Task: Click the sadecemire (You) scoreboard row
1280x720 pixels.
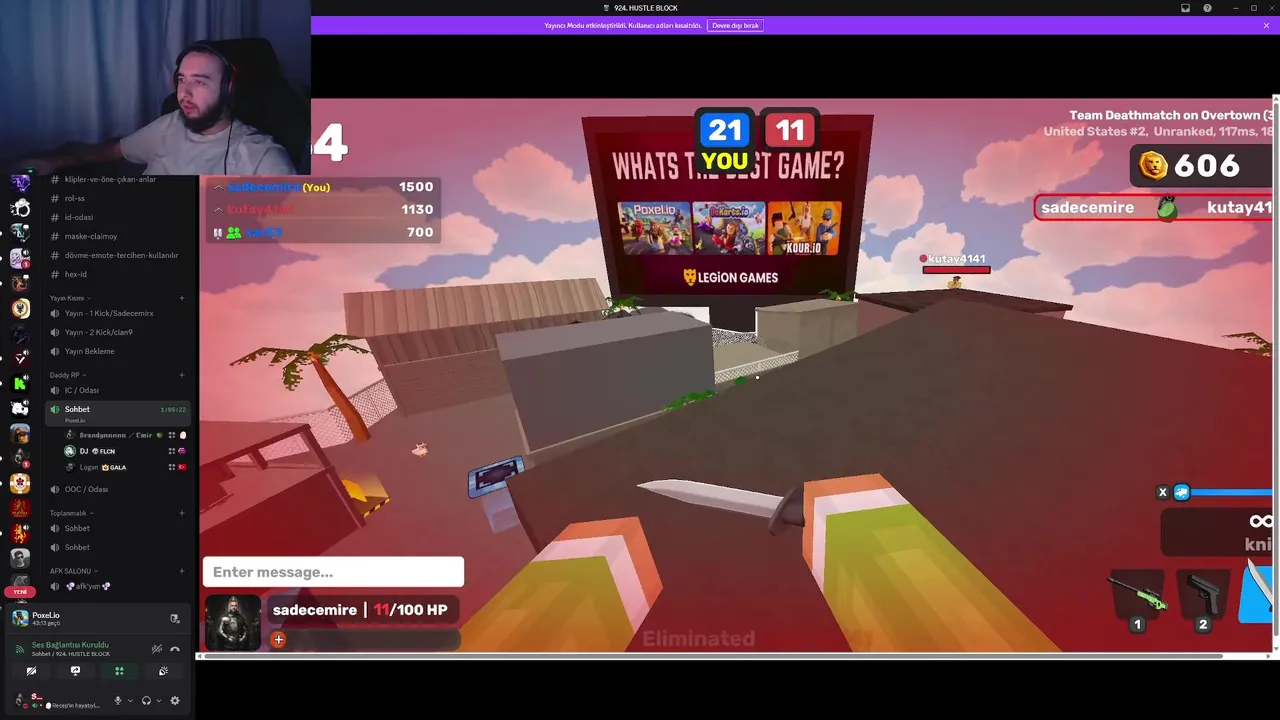Action: pyautogui.click(x=322, y=187)
